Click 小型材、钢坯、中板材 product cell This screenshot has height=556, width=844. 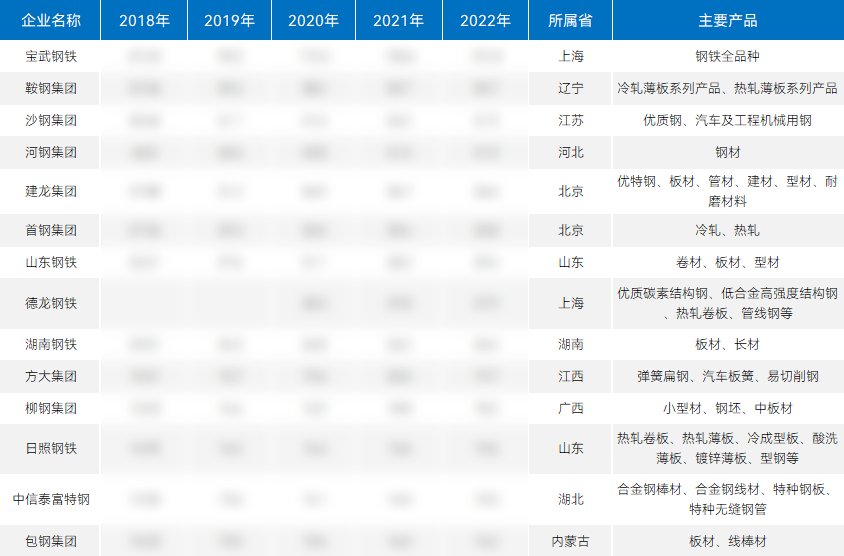tap(728, 408)
